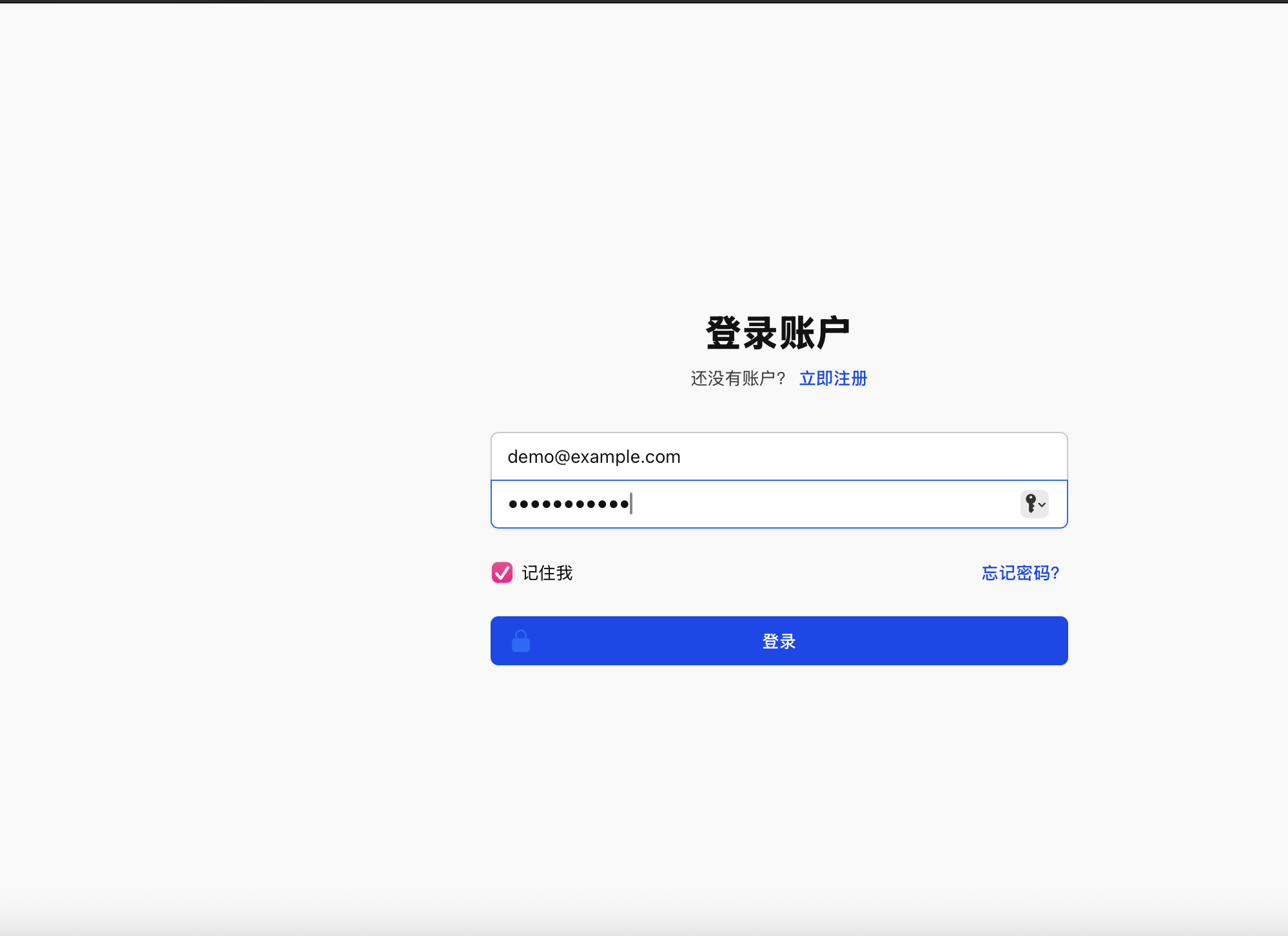Screen dimensions: 1288x936
Task: Click 登录 text on the blue button
Action: click(779, 641)
